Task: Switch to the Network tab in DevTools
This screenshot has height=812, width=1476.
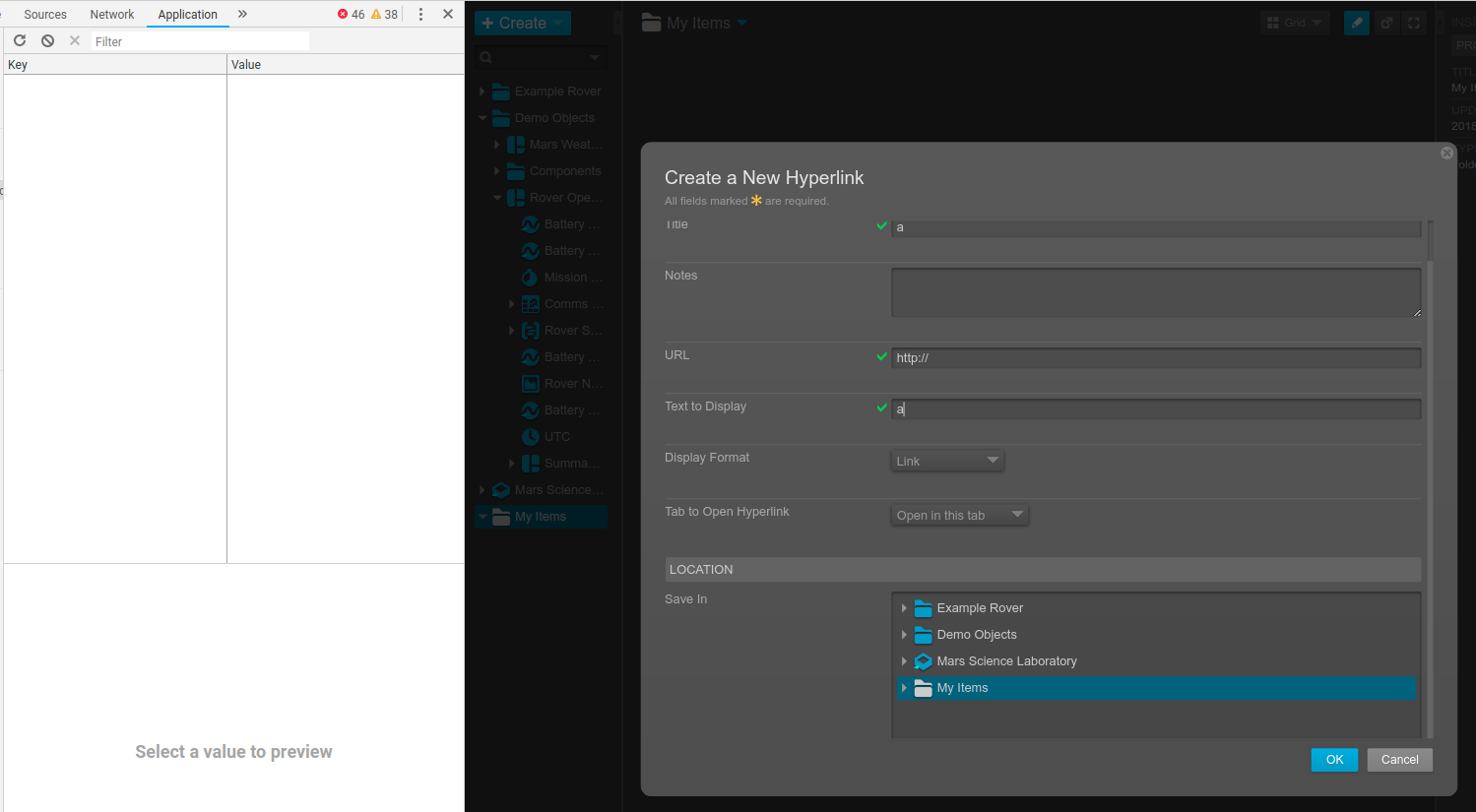Action: [111, 14]
